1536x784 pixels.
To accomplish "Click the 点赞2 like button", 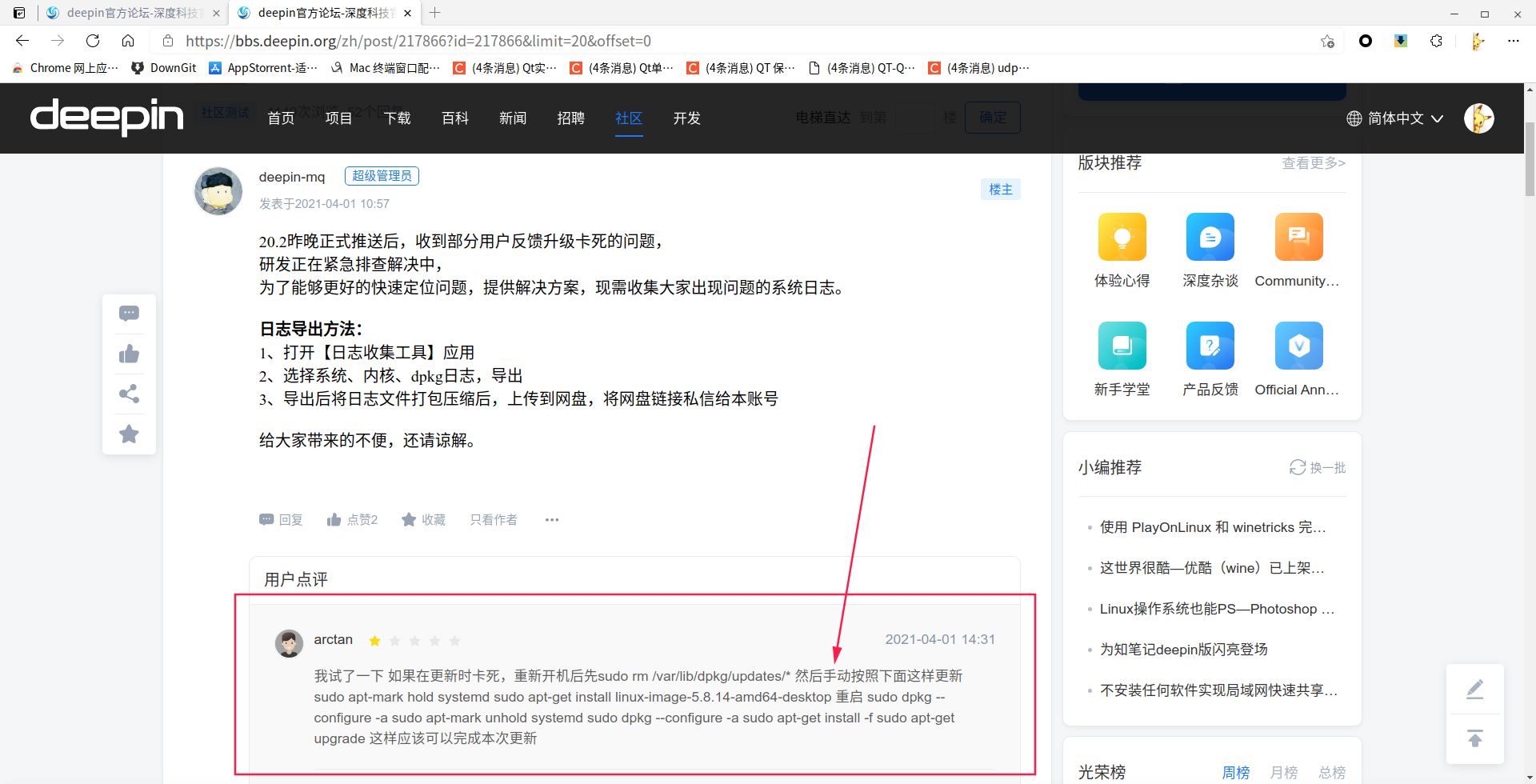I will coord(352,520).
